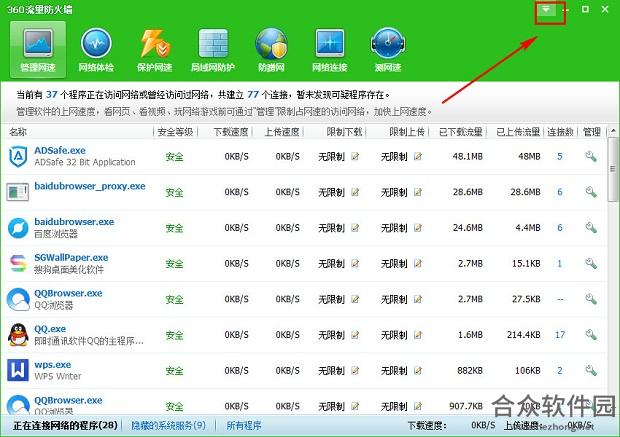The width and height of the screenshot is (620, 437).
Task: Open SGWallPaper.exe program name link
Action: tap(71, 257)
